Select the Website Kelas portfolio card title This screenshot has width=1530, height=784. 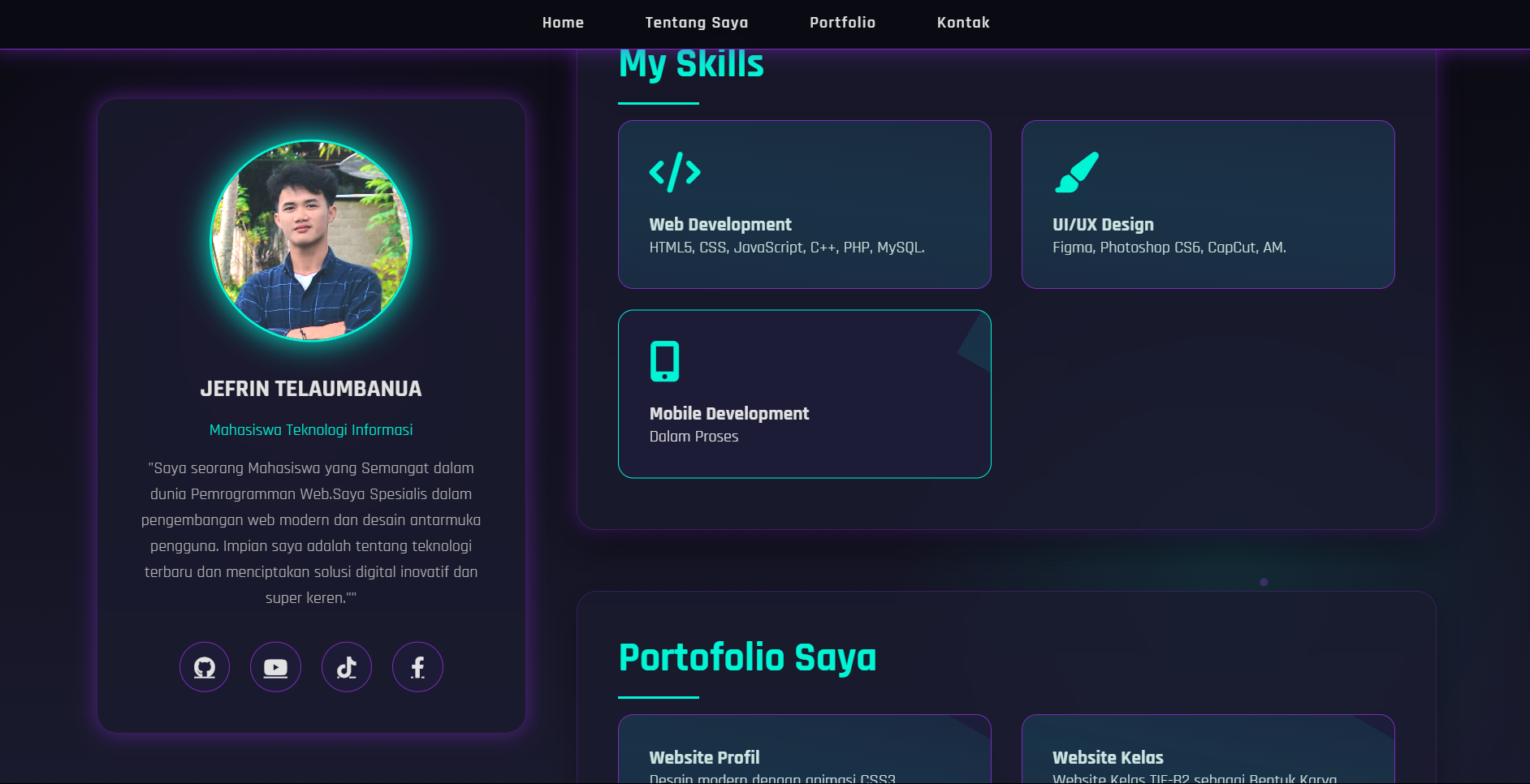pos(1108,757)
